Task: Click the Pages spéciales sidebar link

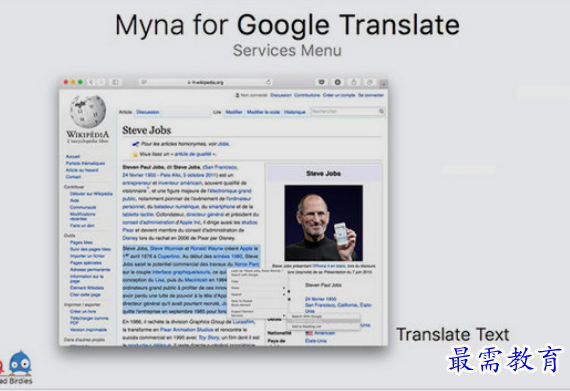Action: tap(86, 263)
